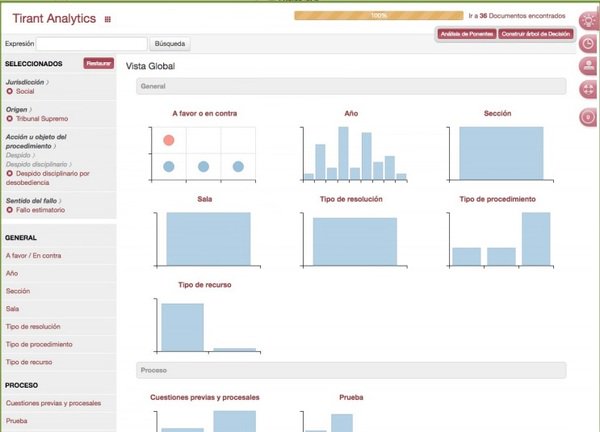The image size is (600, 432).
Task: Open Año in the sidebar
Action: tap(12, 273)
